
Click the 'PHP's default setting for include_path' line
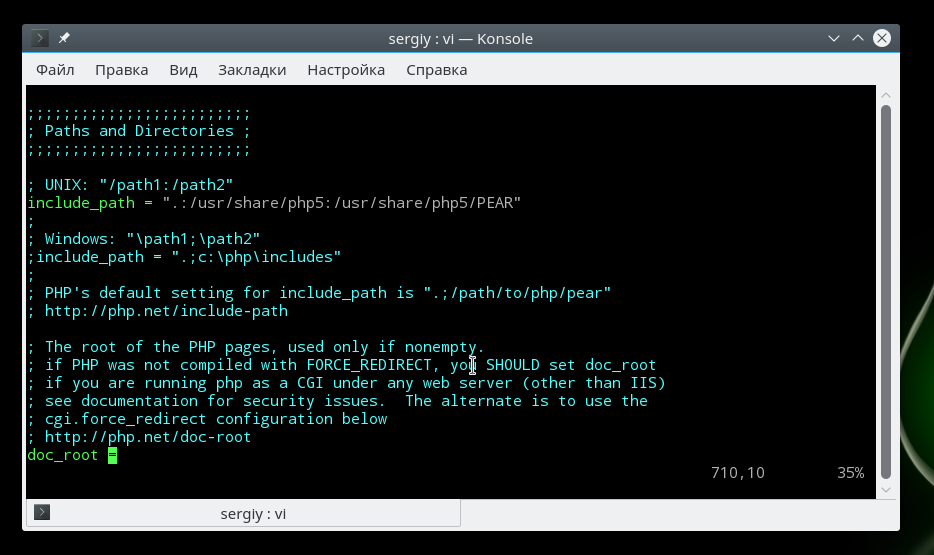coord(319,293)
